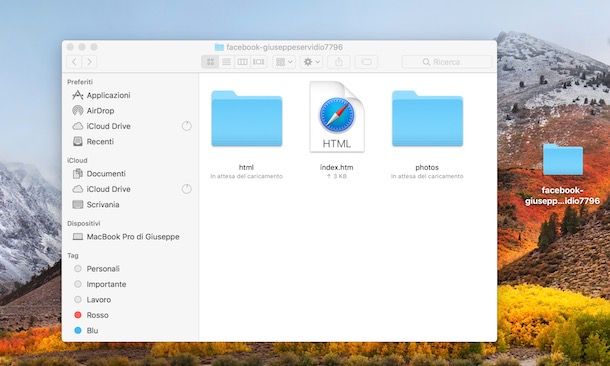Click the photos folder name label

427,167
